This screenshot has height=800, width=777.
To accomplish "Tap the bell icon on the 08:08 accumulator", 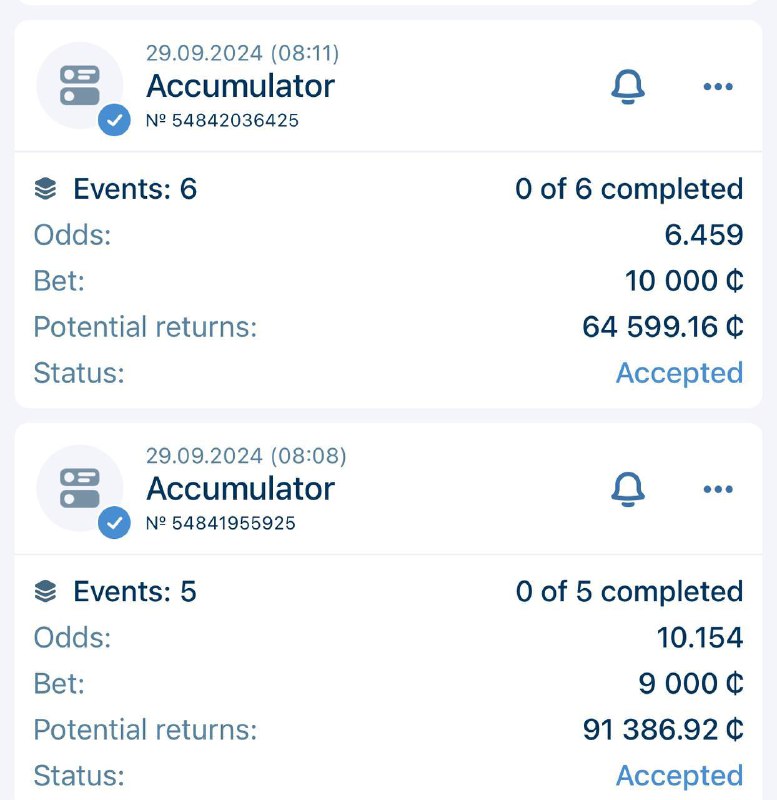I will 627,490.
